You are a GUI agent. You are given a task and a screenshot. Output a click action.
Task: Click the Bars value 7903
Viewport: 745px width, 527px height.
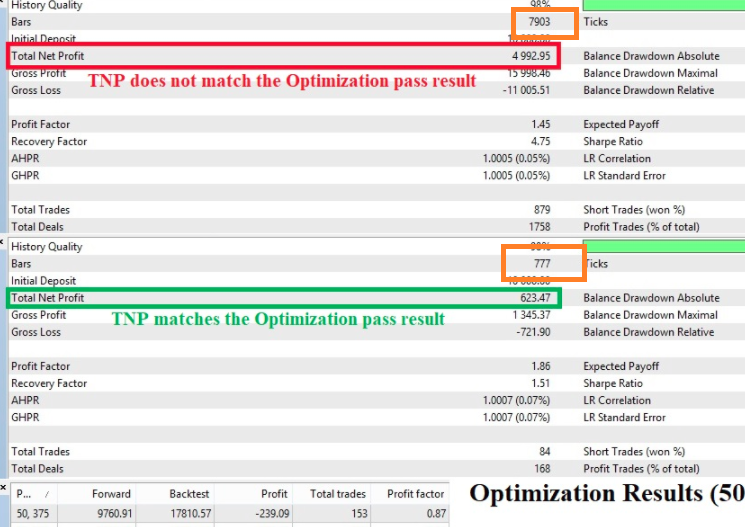point(539,22)
